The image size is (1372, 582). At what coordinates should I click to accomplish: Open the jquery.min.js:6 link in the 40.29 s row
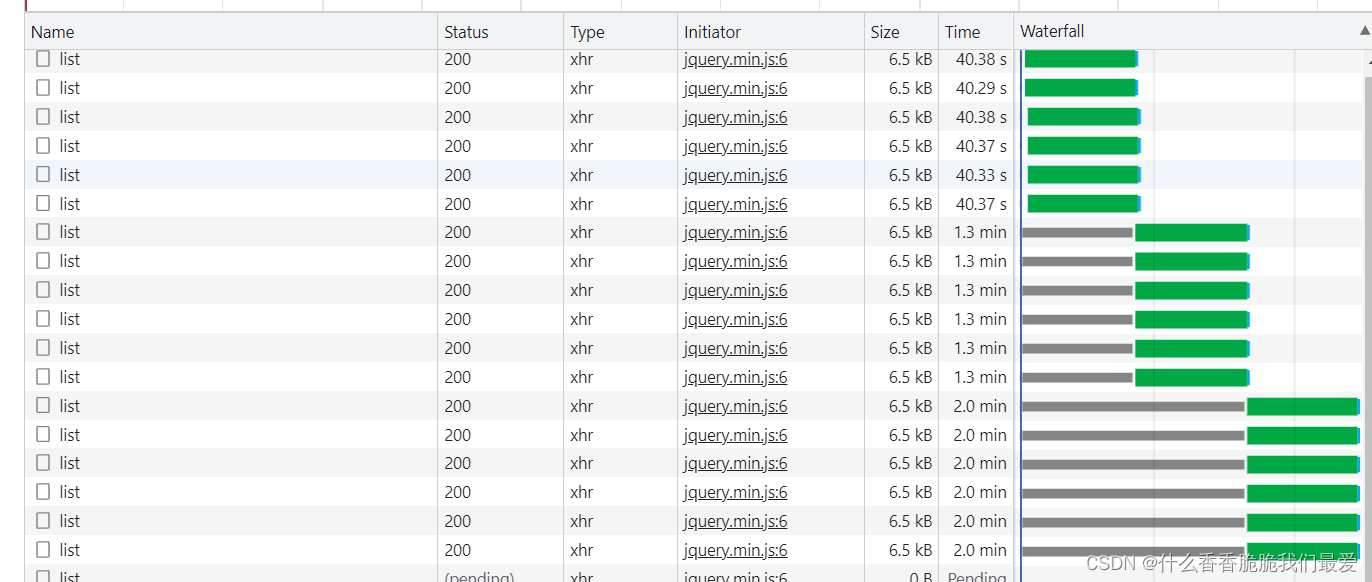(735, 88)
